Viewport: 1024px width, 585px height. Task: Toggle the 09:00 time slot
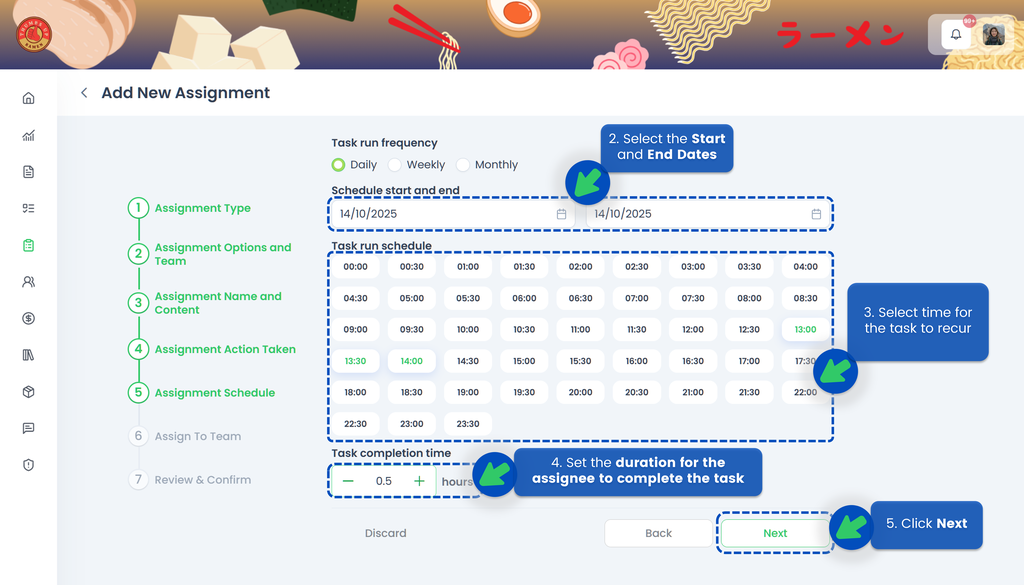coord(355,330)
